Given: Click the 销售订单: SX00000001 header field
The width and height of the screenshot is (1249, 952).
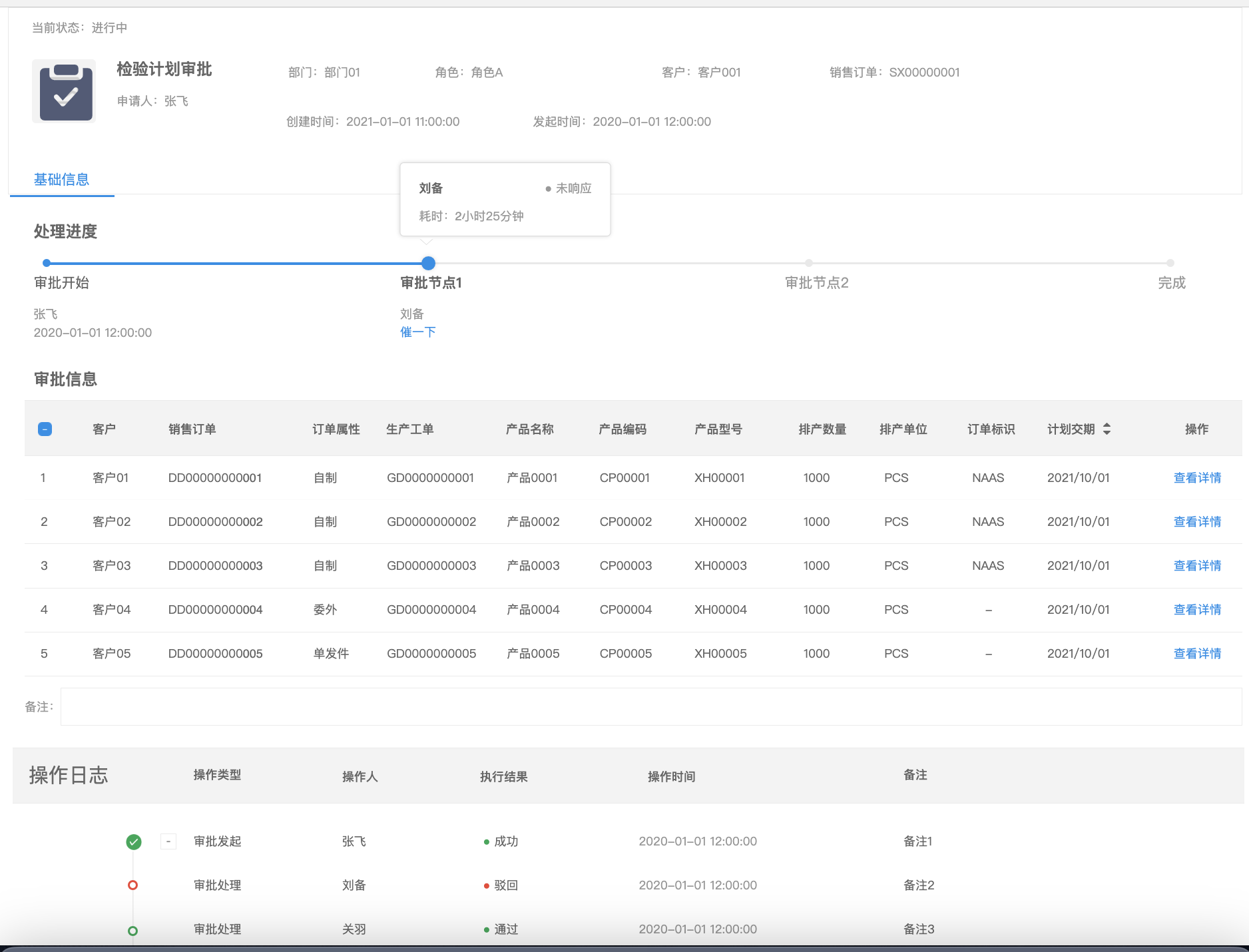Looking at the screenshot, I should (894, 73).
